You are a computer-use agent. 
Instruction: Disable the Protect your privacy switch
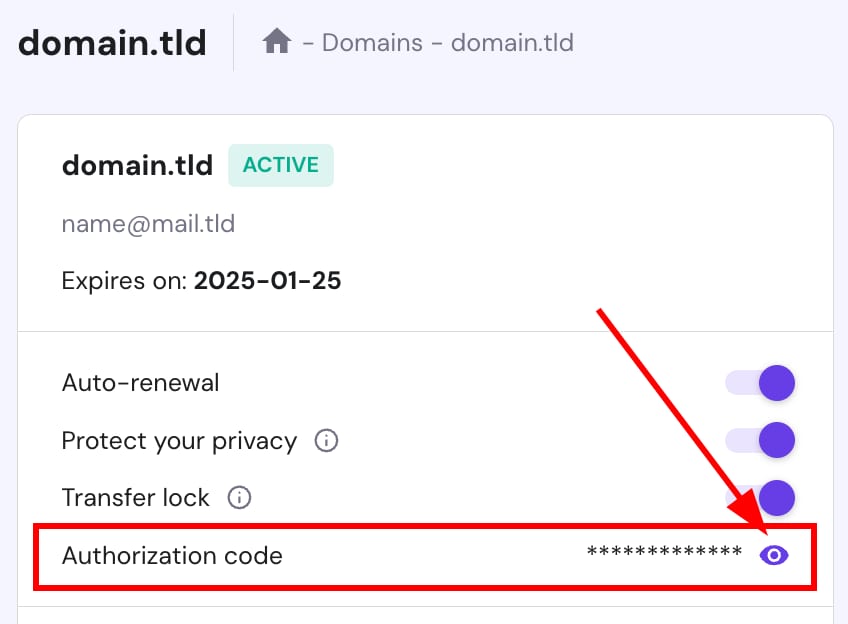(x=762, y=440)
